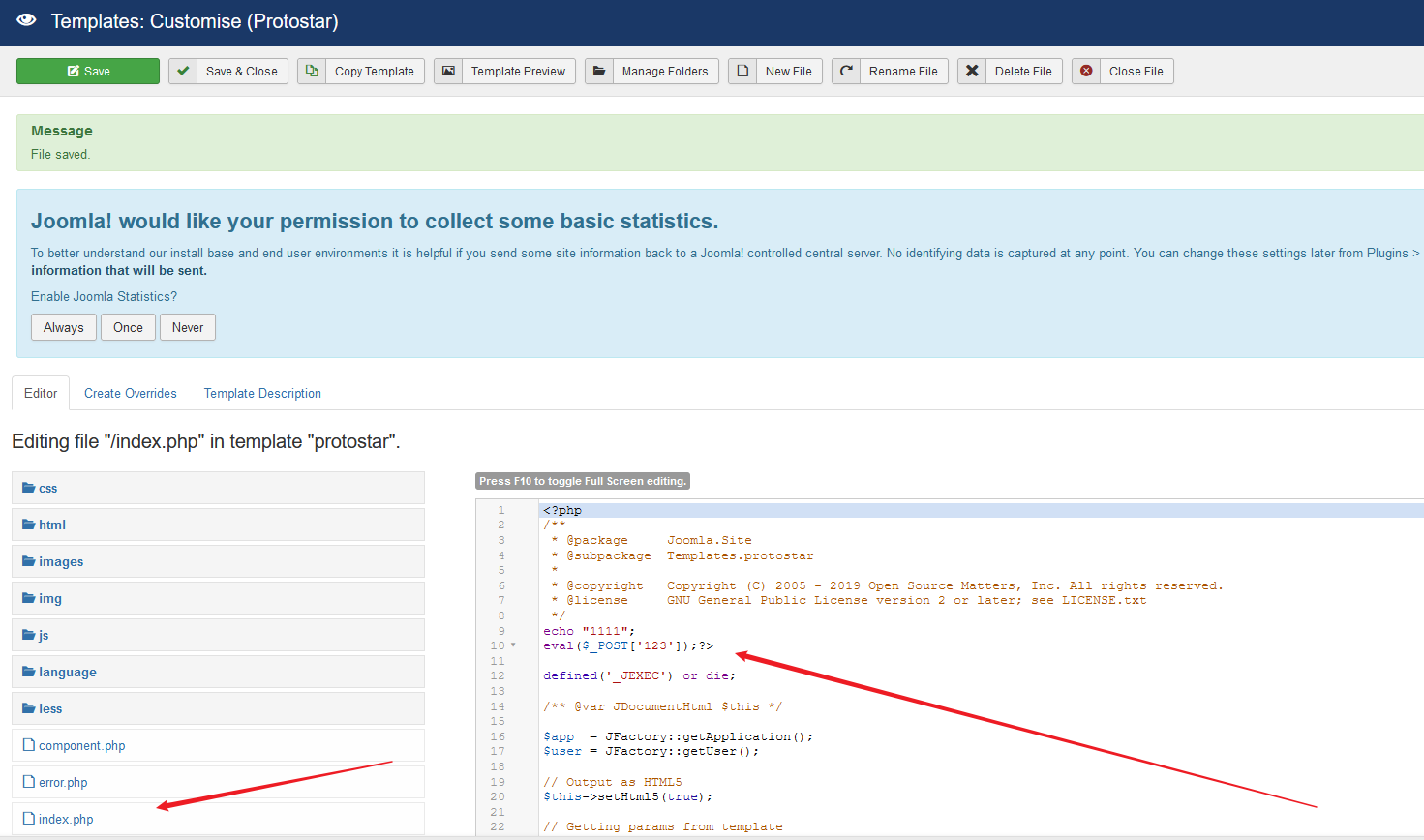Click the red Close File icon

pos(1086,71)
